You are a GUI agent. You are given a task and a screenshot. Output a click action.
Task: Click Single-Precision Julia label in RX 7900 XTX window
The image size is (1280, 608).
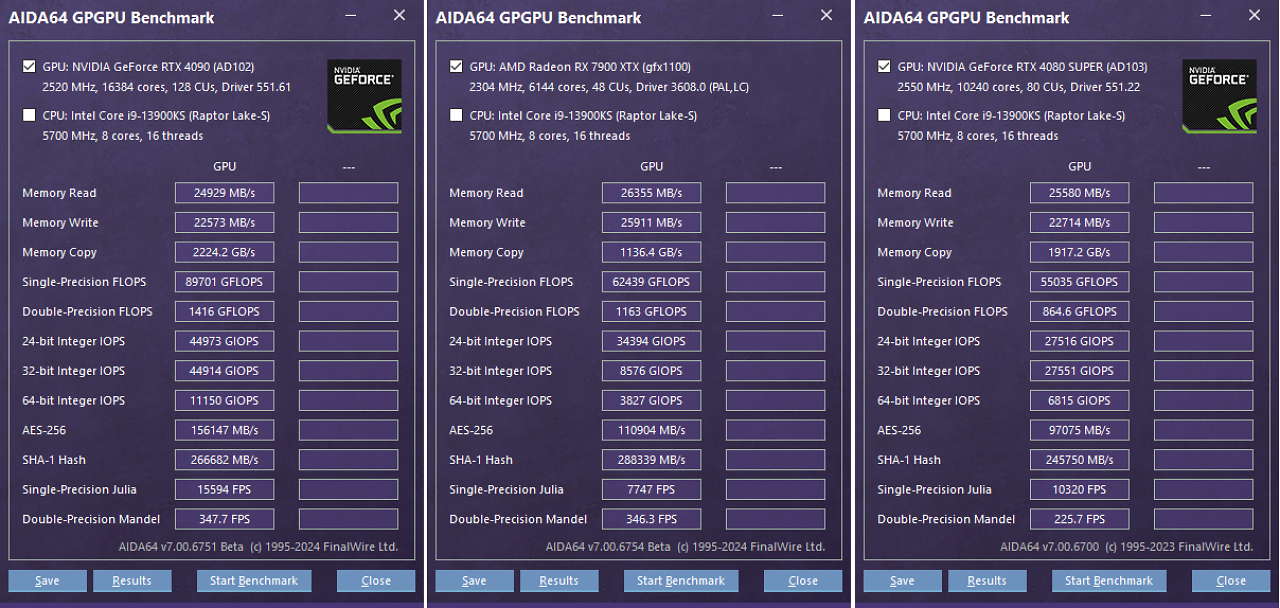tap(506, 489)
